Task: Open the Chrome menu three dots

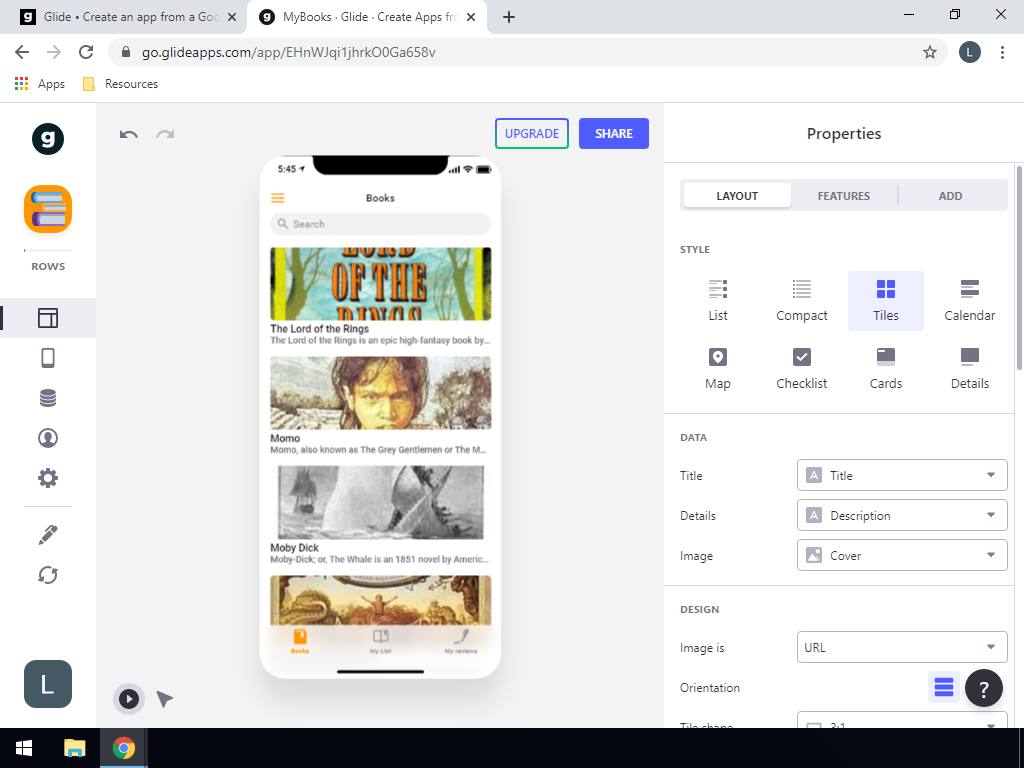Action: 1002,52
